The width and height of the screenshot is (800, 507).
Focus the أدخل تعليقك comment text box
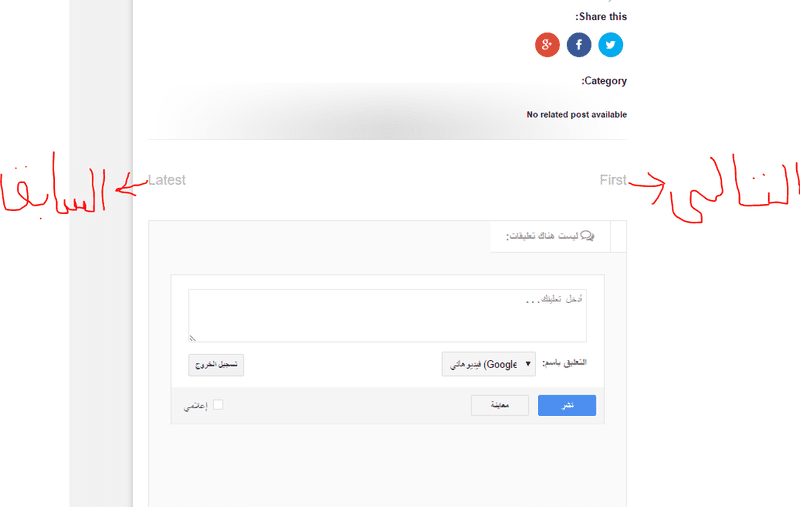click(387, 316)
